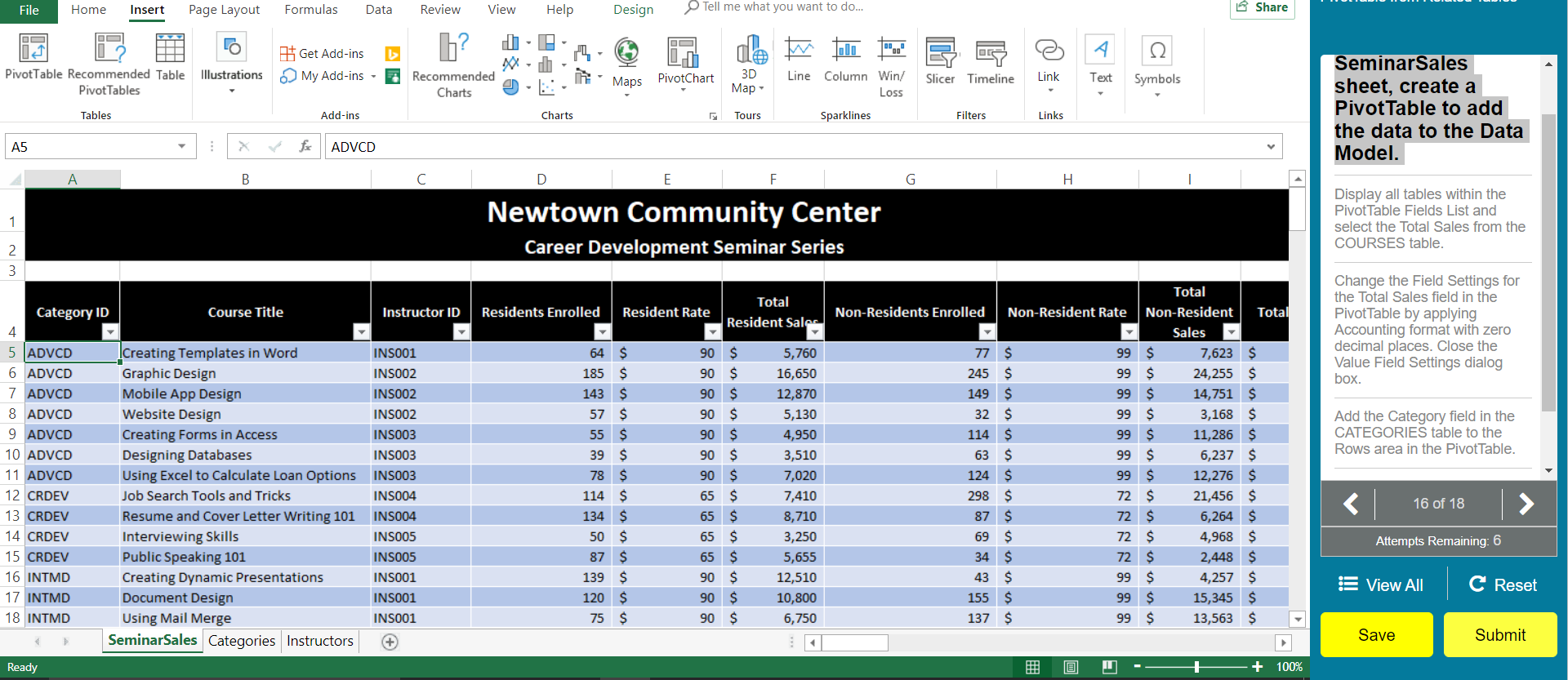Image resolution: width=1568 pixels, height=680 pixels.
Task: Switch to the Categories sheet tab
Action: tap(242, 641)
